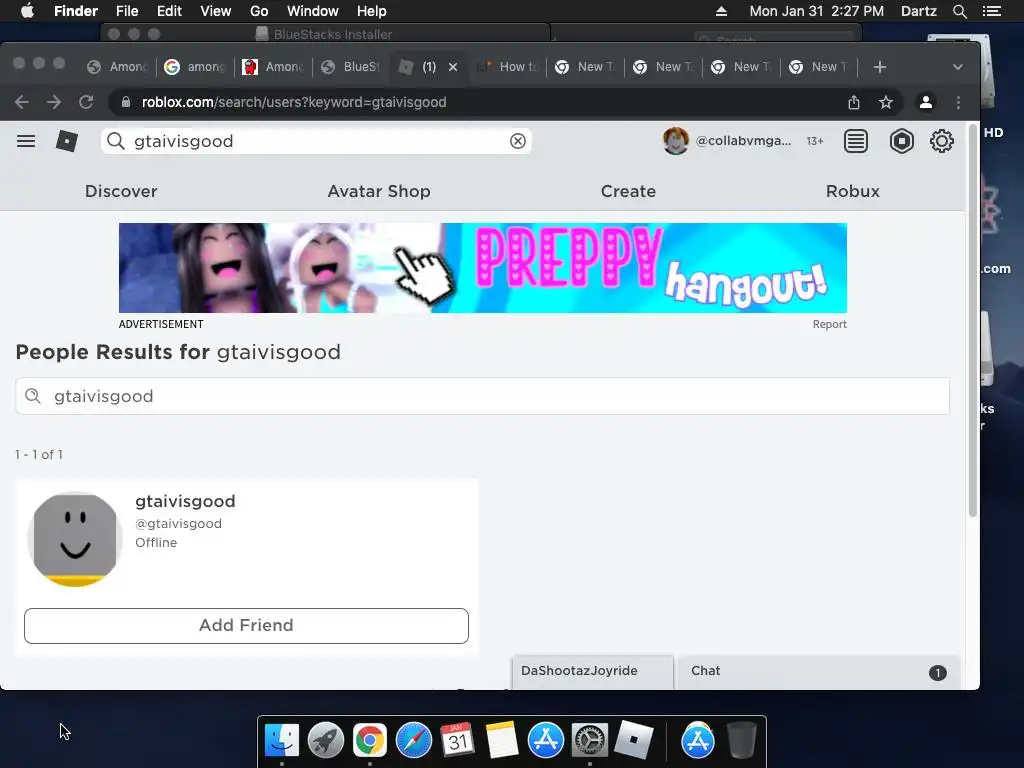Image resolution: width=1024 pixels, height=768 pixels.
Task: Open a new Chrome tab
Action: coord(880,67)
